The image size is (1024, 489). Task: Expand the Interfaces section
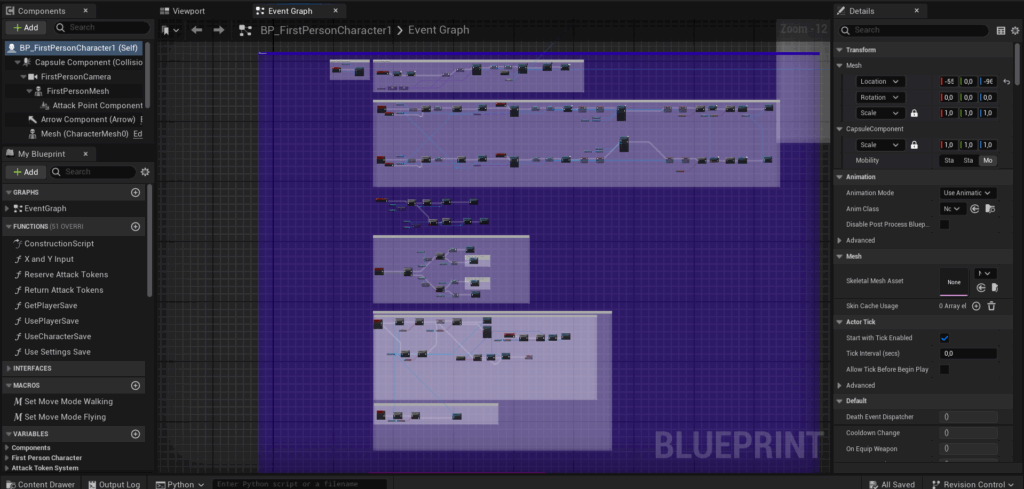point(8,368)
